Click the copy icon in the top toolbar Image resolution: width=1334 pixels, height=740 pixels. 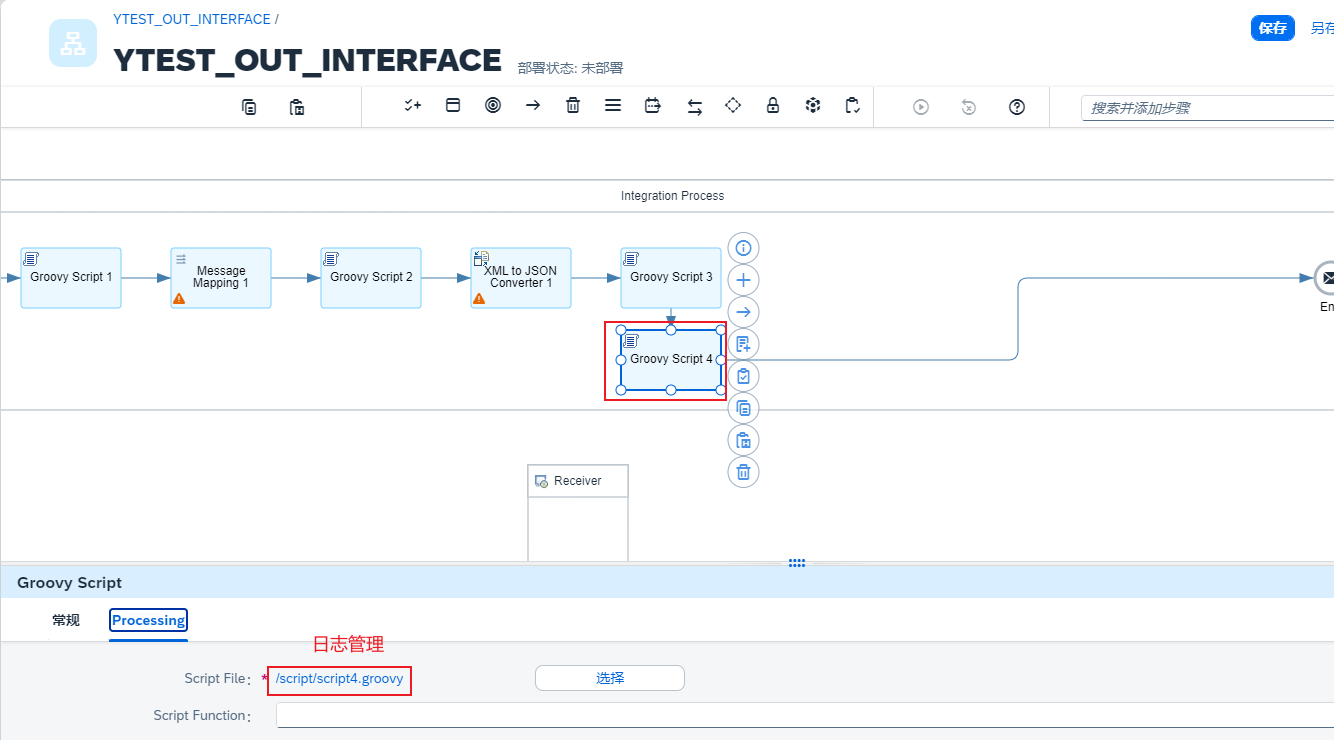click(249, 107)
